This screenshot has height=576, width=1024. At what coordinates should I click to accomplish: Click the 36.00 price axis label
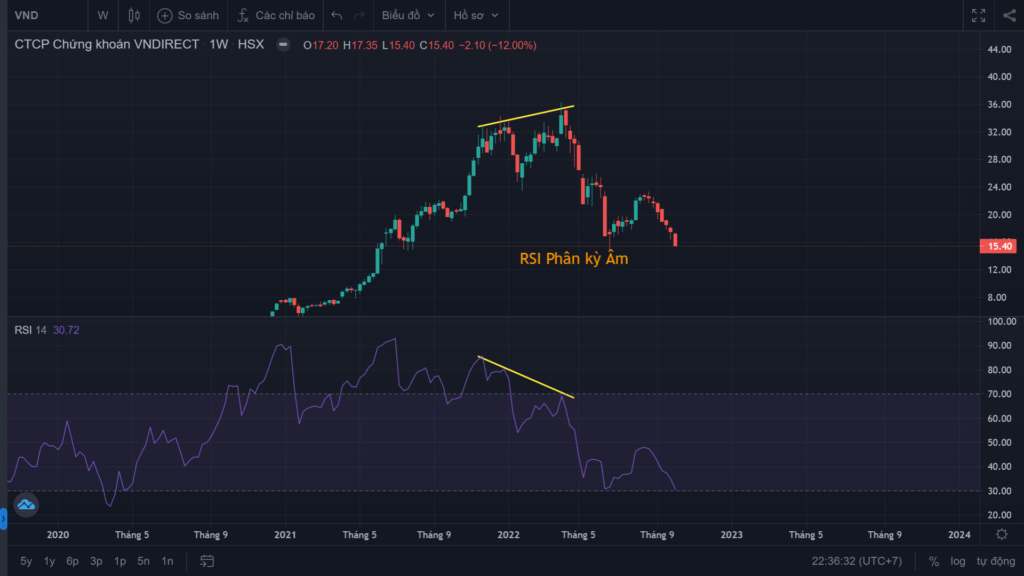tap(999, 104)
